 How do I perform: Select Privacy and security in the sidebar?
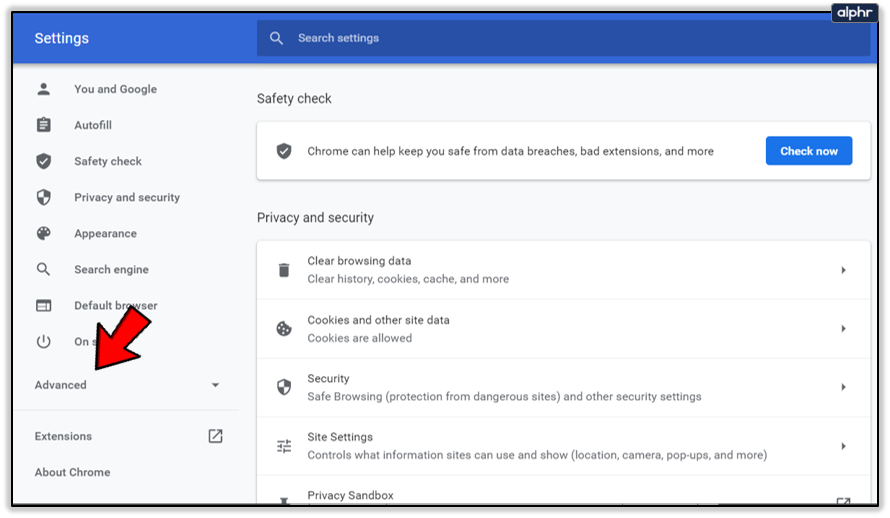127,197
